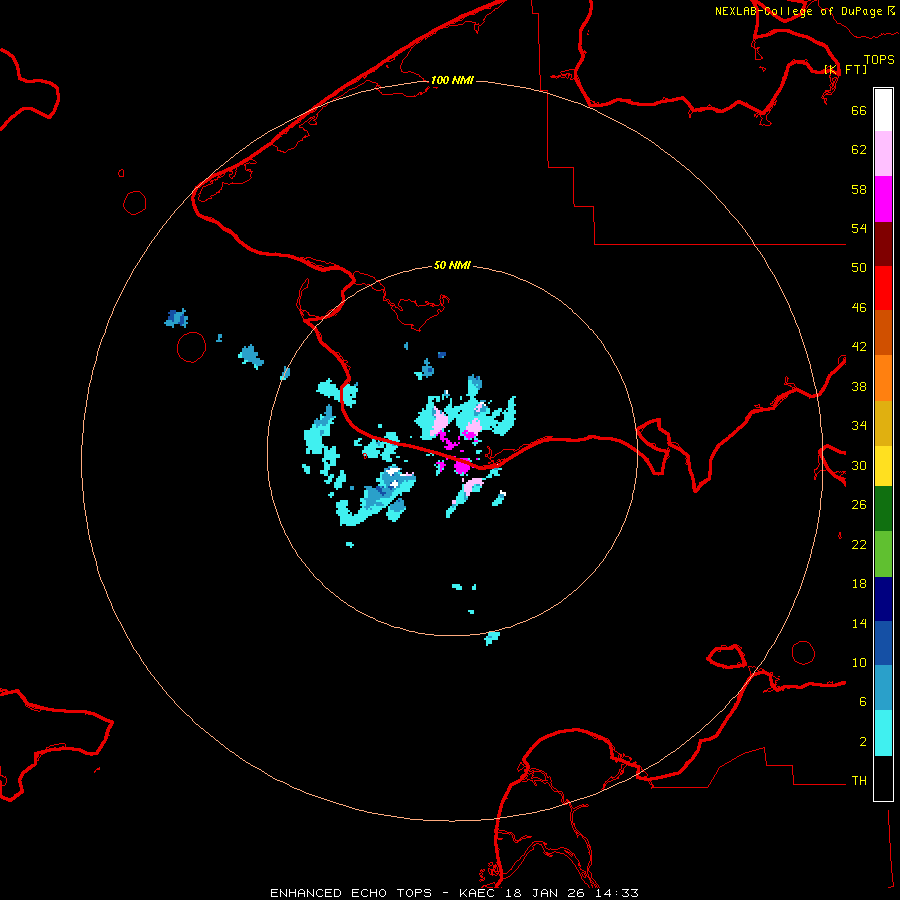The height and width of the screenshot is (900, 900).
Task: Click the K FT units label
Action: click(845, 69)
